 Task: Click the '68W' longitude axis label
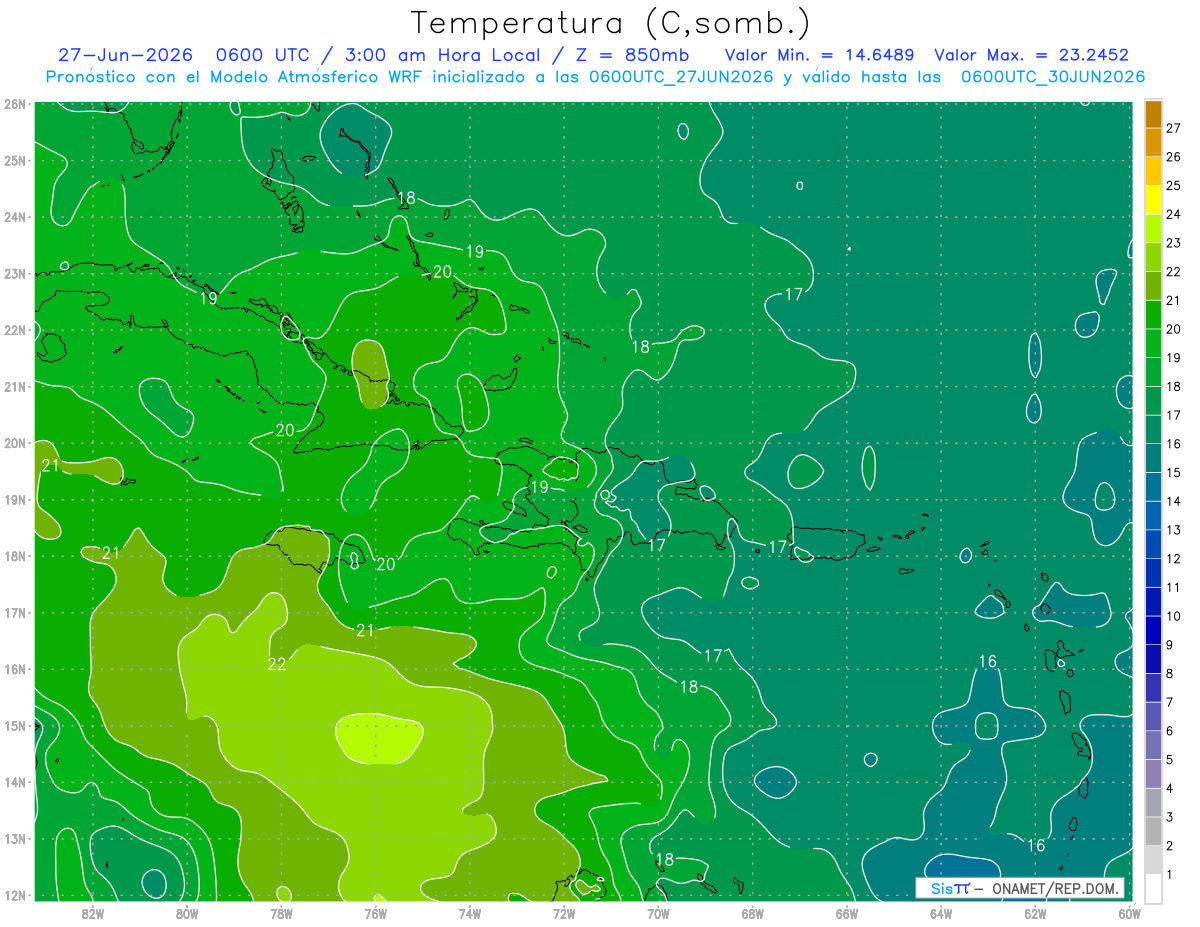click(752, 913)
